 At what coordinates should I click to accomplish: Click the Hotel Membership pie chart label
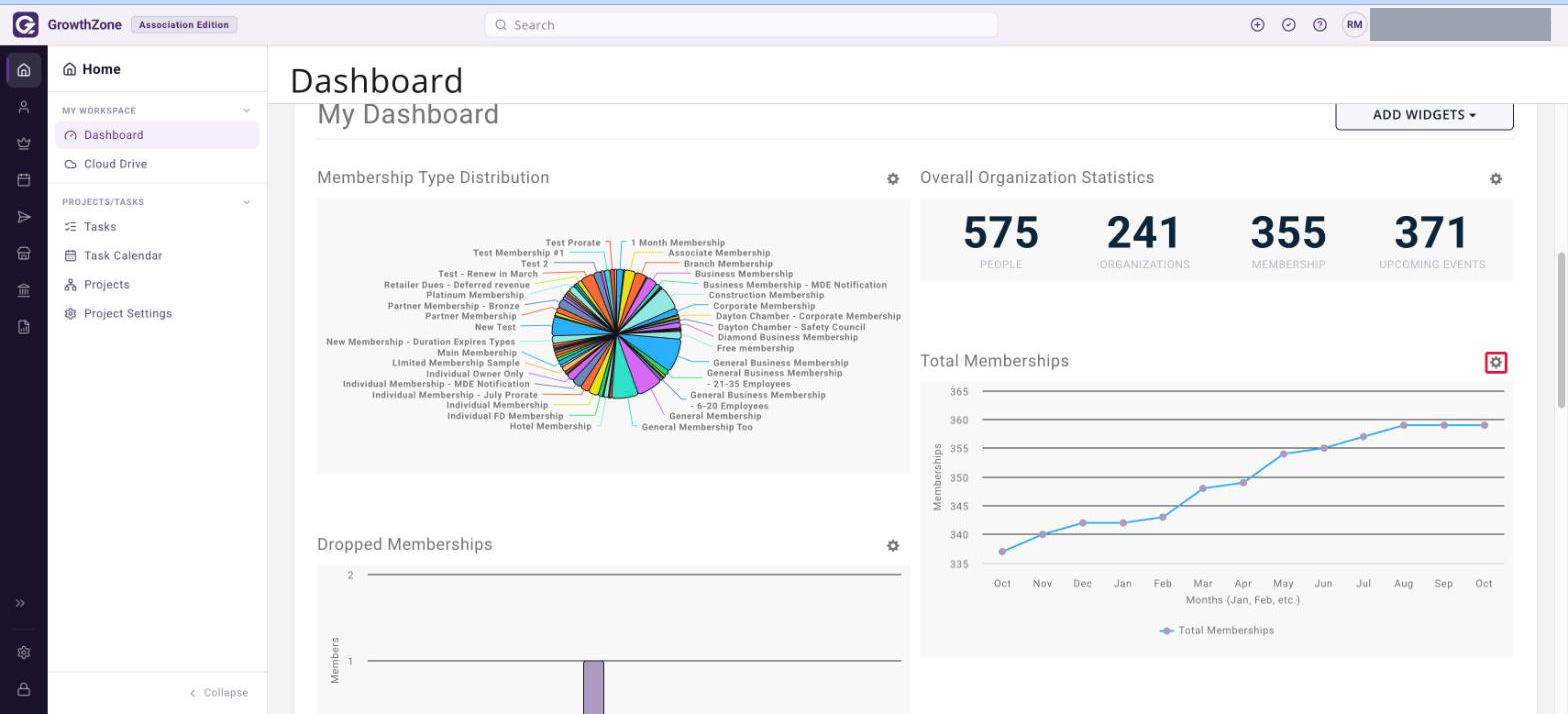[x=550, y=427]
